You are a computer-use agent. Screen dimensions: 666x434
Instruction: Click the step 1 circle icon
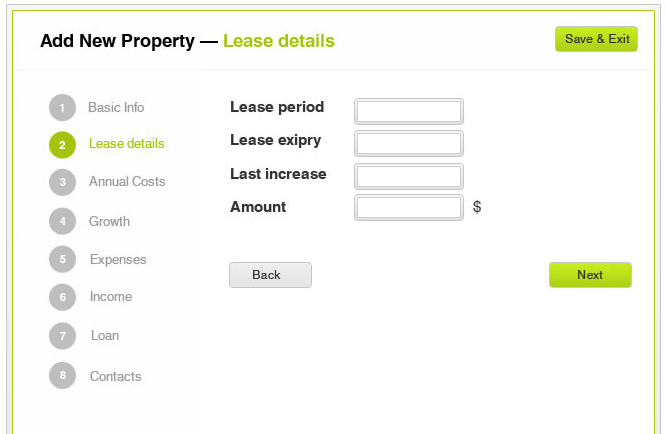pos(62,108)
